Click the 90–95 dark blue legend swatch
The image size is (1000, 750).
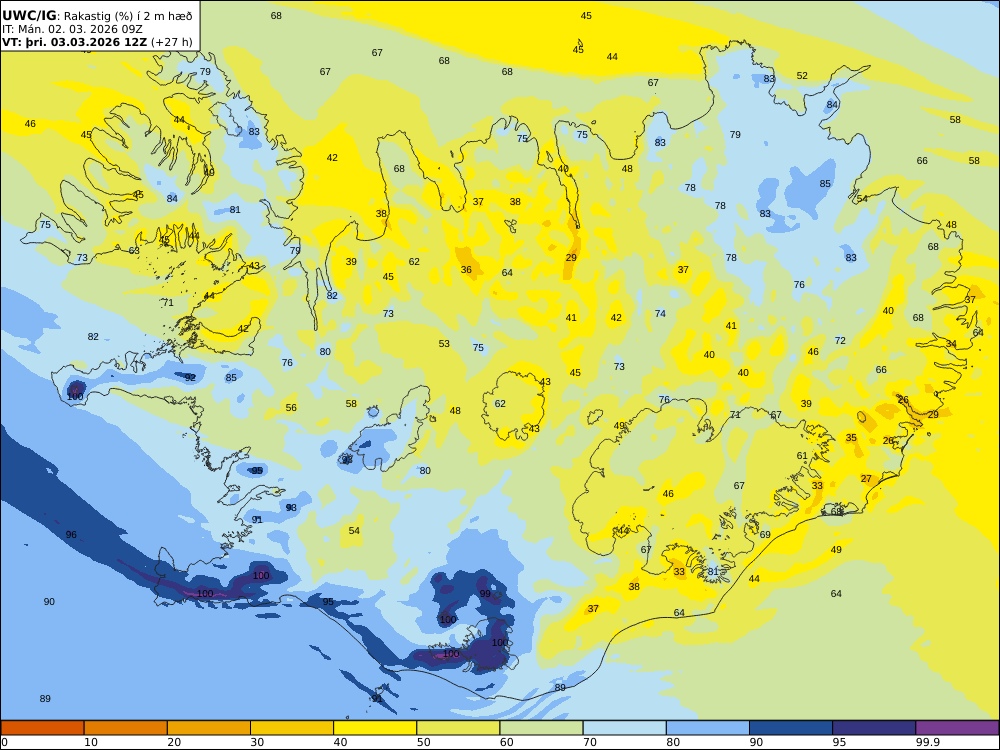(791, 728)
